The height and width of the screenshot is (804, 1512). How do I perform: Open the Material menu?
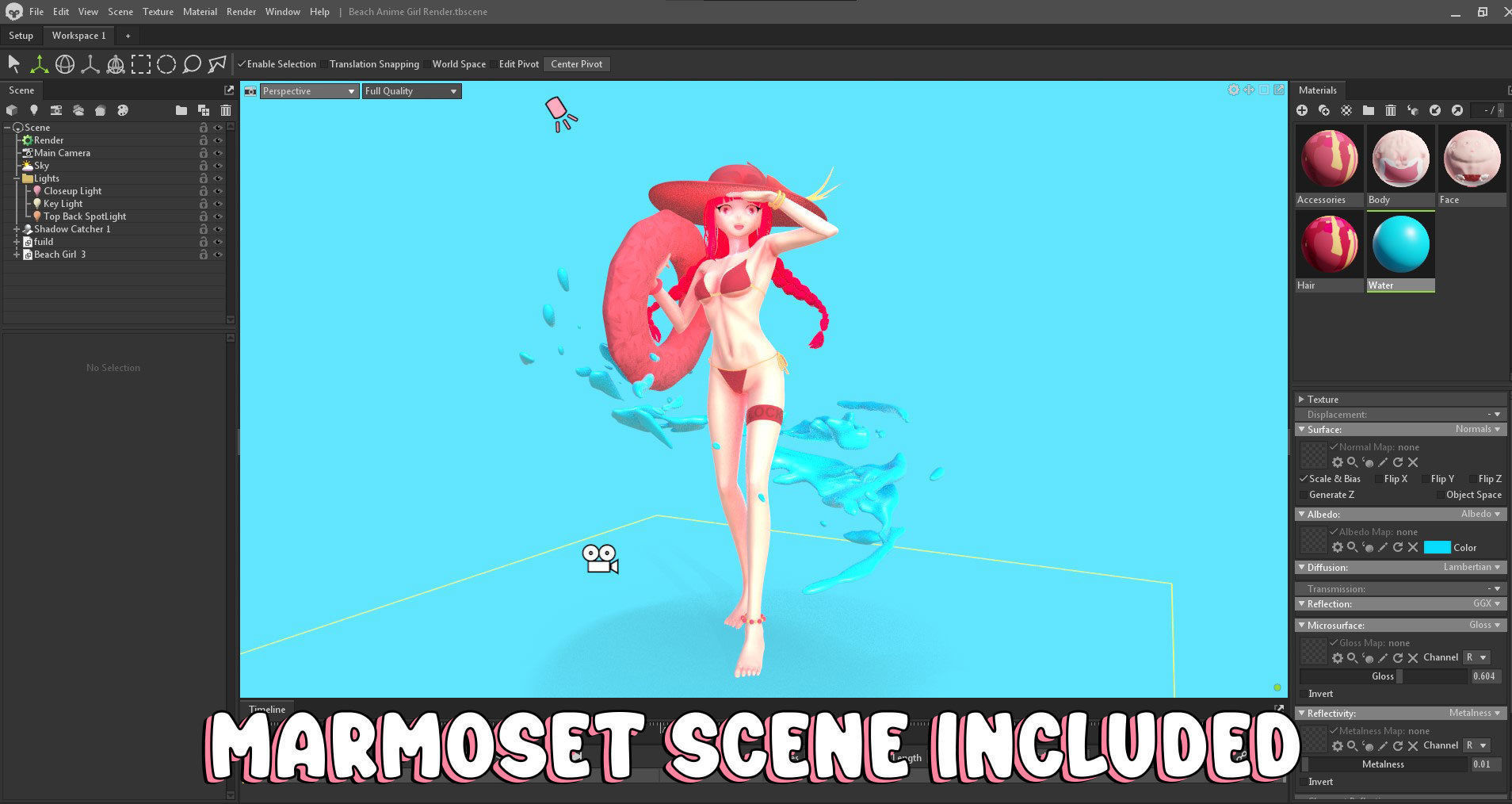[x=200, y=12]
